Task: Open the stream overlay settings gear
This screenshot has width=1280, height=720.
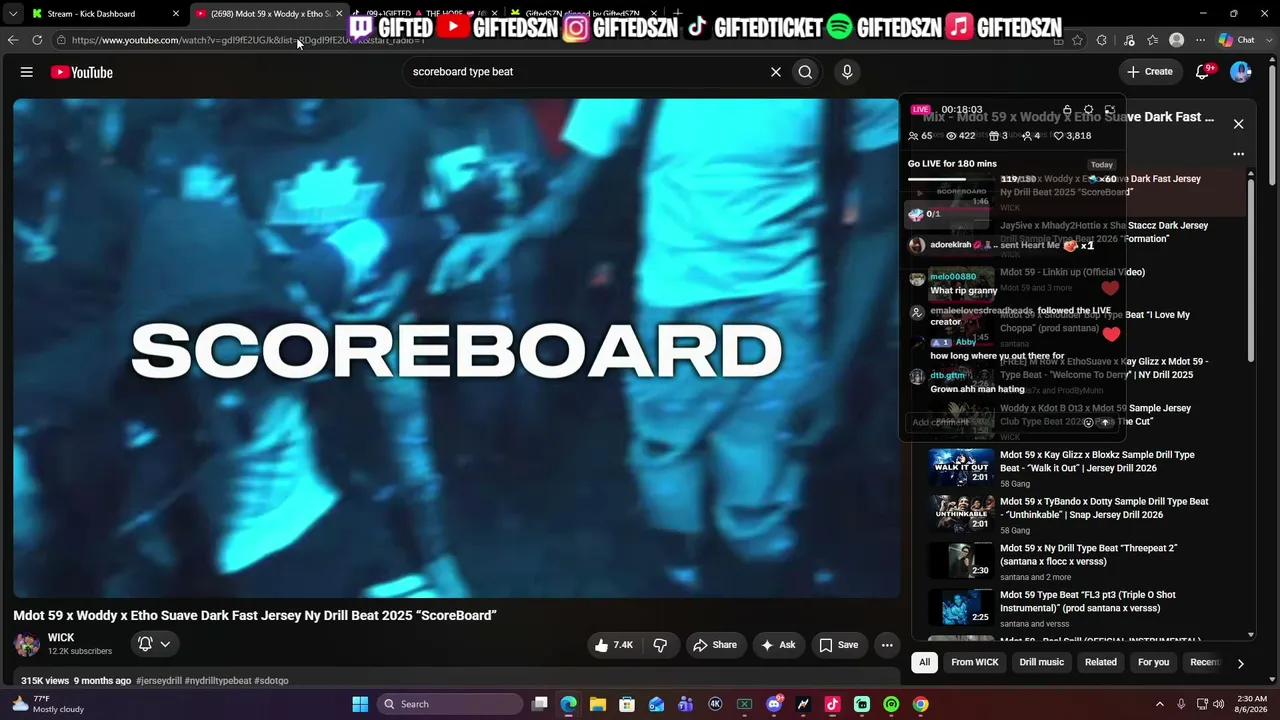Action: 1089,110
